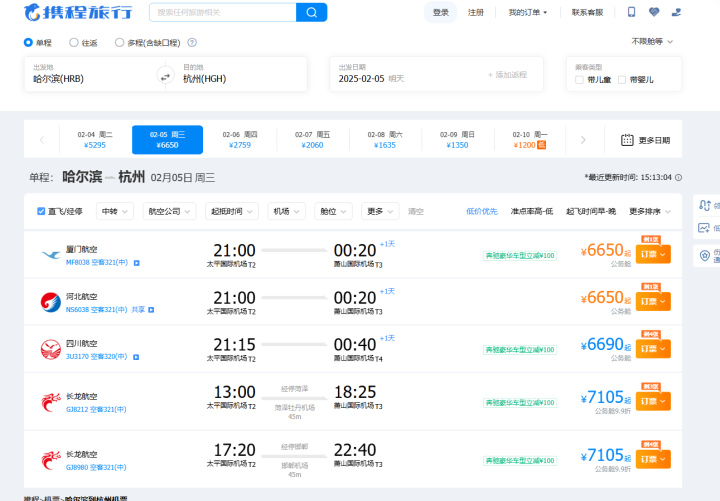Screen dimensions: 720x501
Task: Expand the airline company (航空公司) filter
Action: coord(169,211)
